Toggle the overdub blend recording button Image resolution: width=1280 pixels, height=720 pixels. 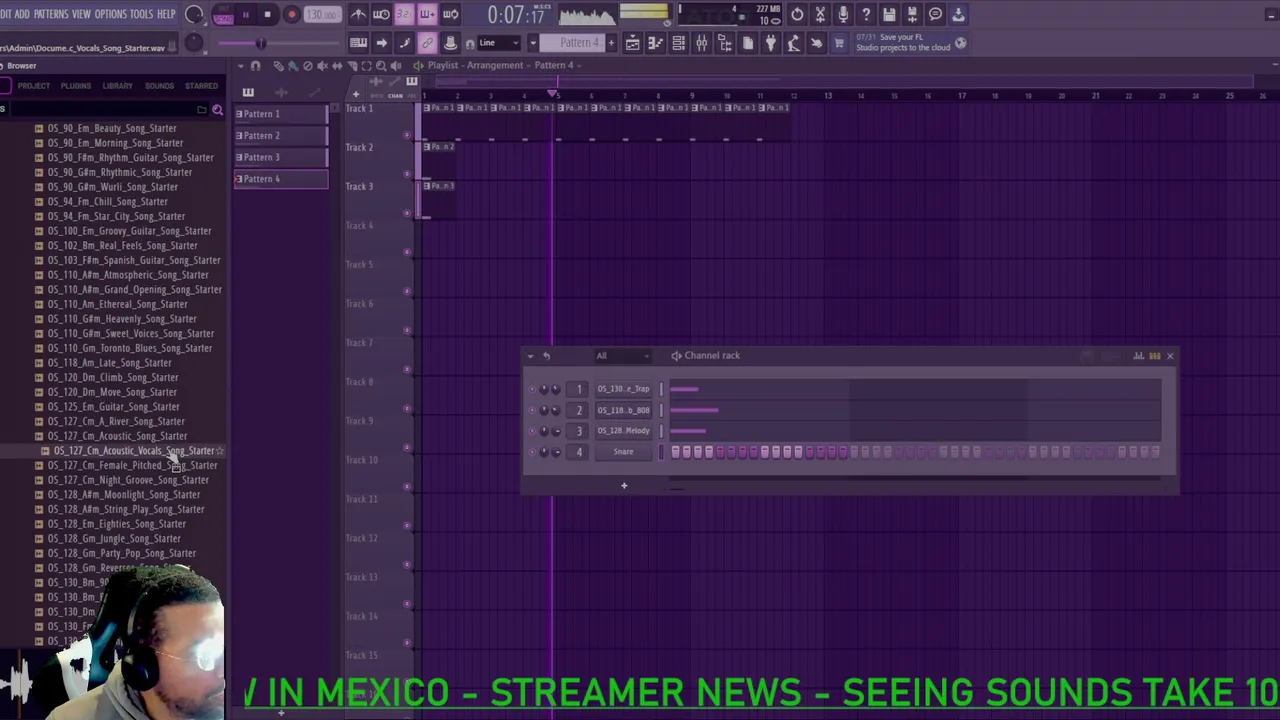[427, 15]
